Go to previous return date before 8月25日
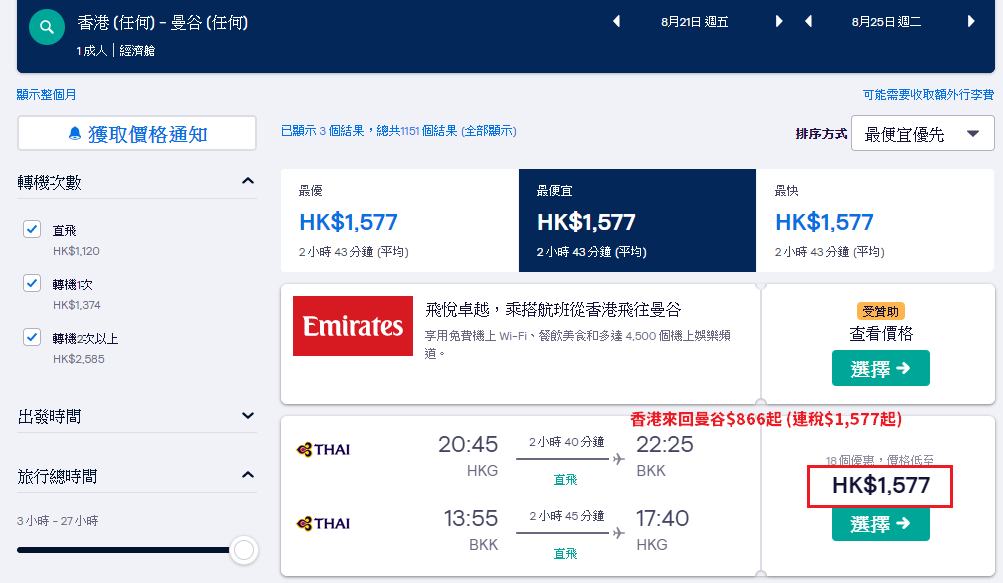Screen dimensions: 1003x583 point(809,21)
